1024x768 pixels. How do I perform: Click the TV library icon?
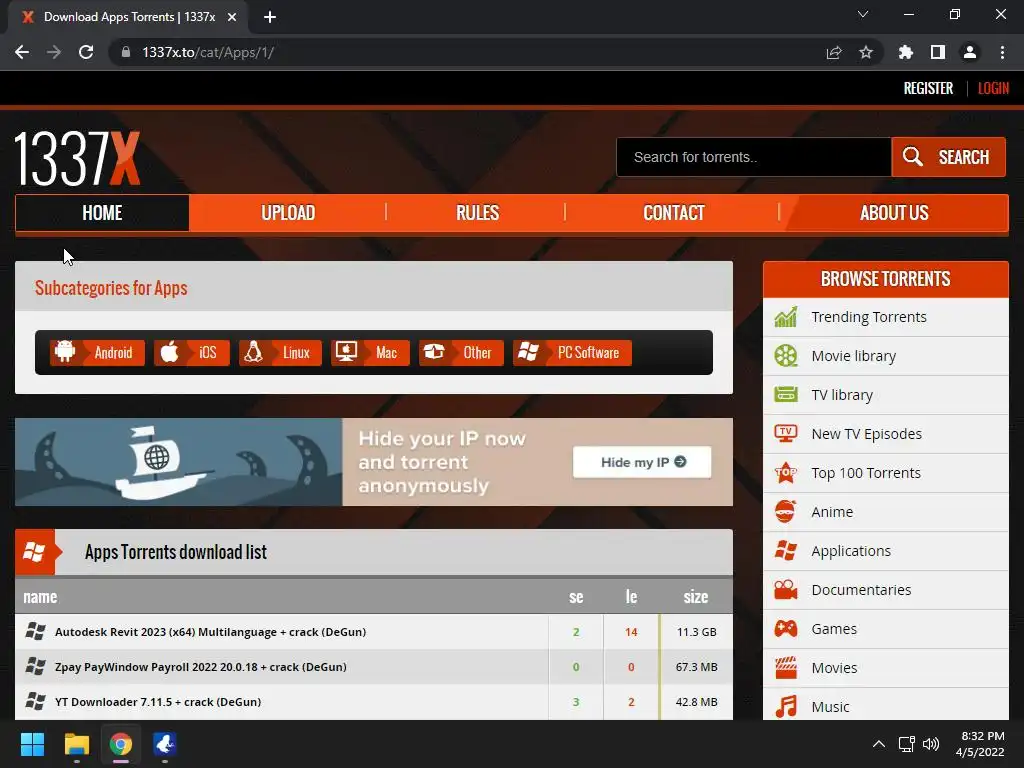(786, 394)
